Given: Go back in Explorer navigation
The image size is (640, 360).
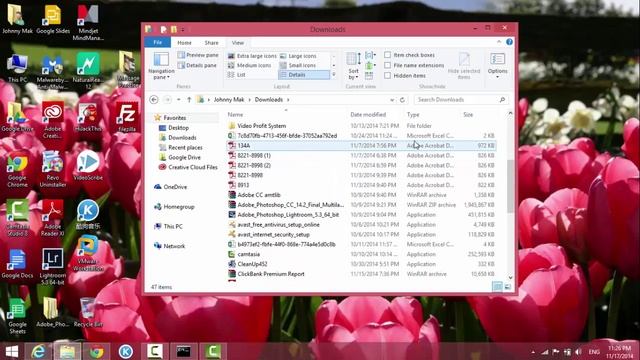Looking at the screenshot, I should click(154, 100).
